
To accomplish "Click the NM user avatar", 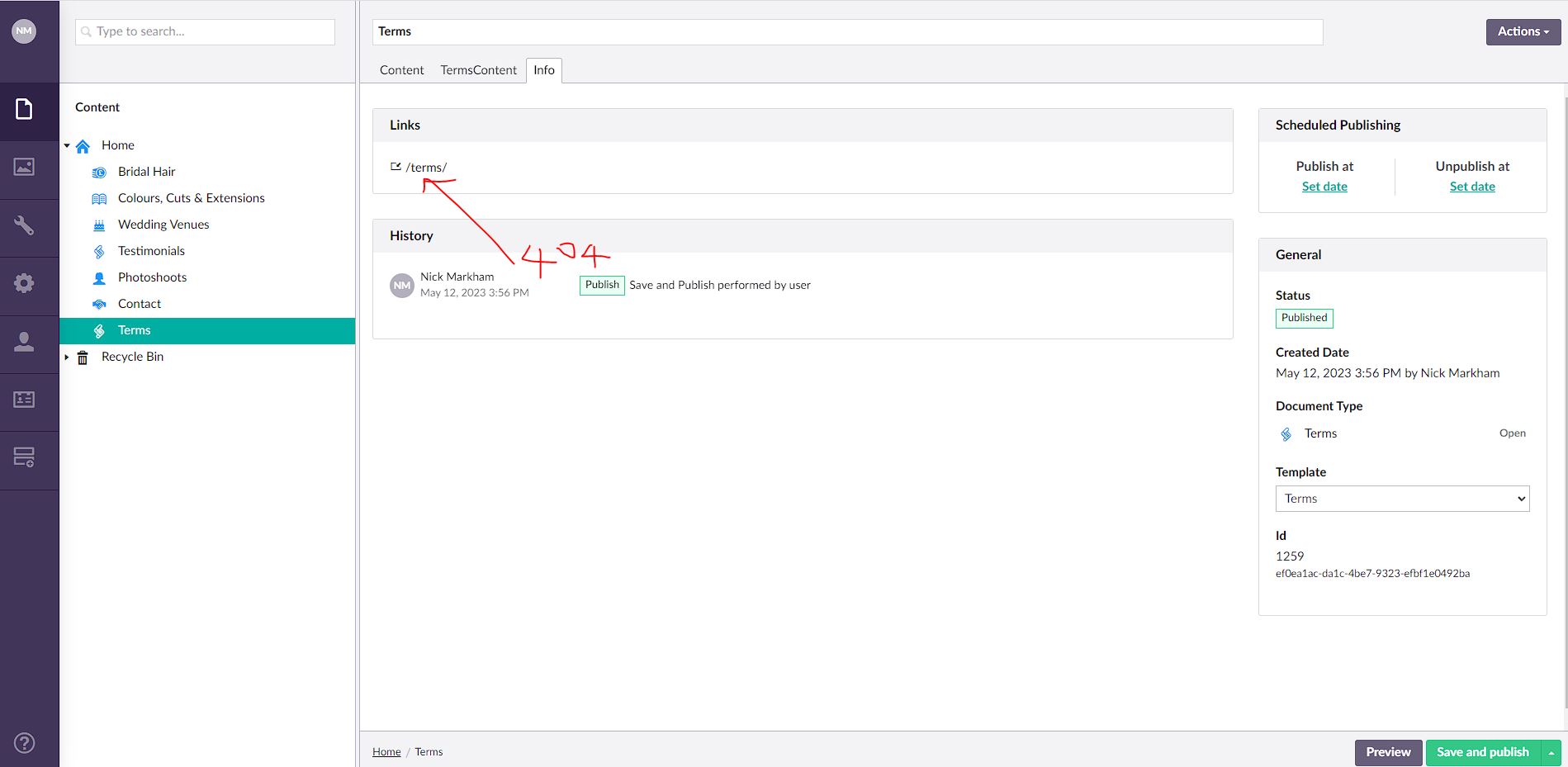I will (x=24, y=31).
